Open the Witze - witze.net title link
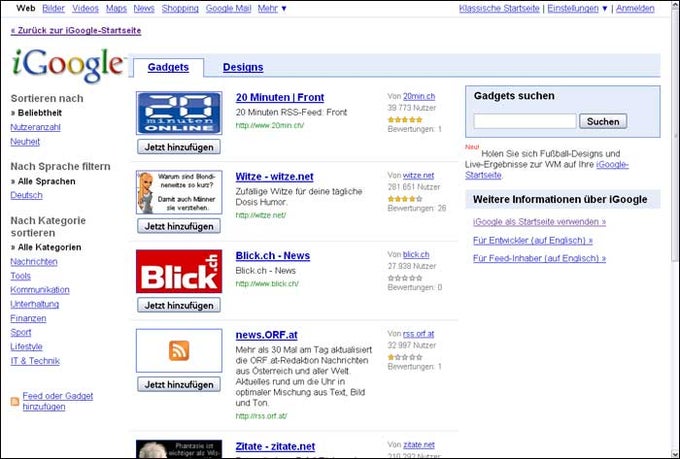The image size is (680, 459). pyautogui.click(x=275, y=177)
